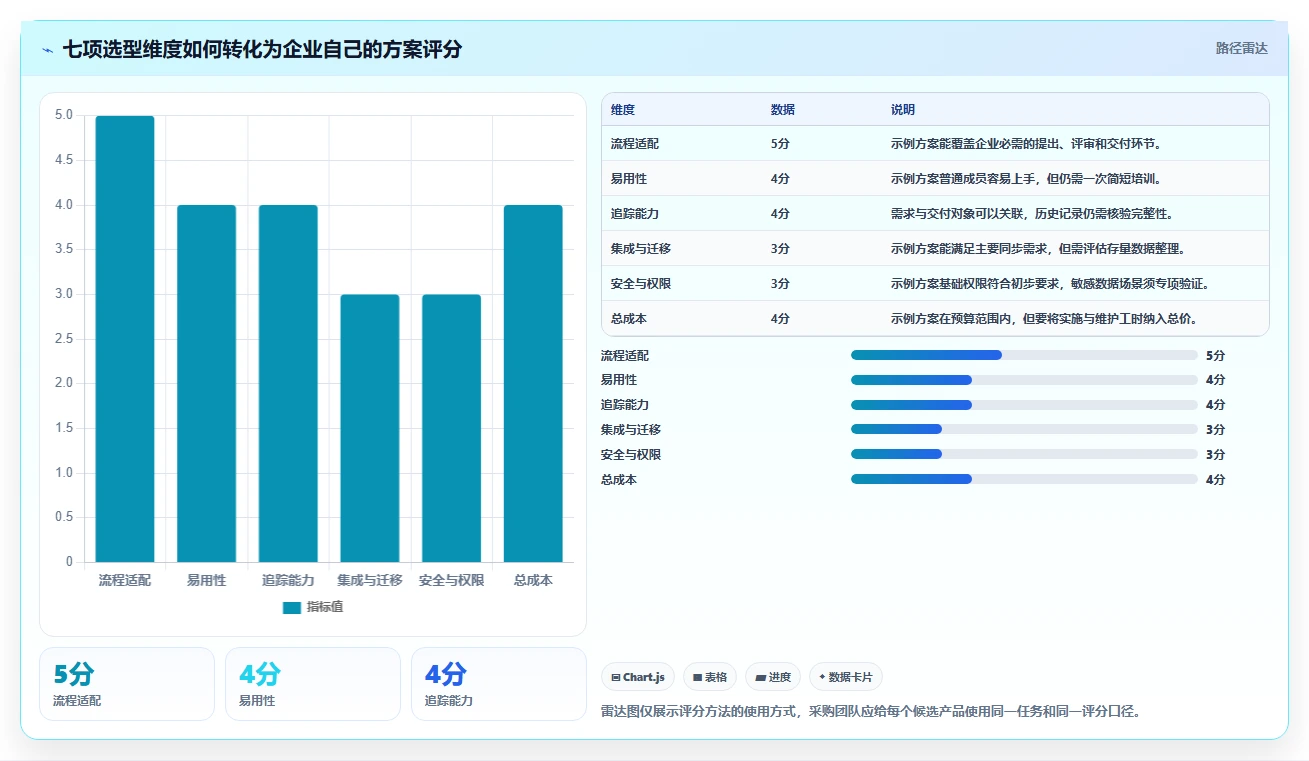Click the 安全与权限 x-axis label

click(451, 581)
